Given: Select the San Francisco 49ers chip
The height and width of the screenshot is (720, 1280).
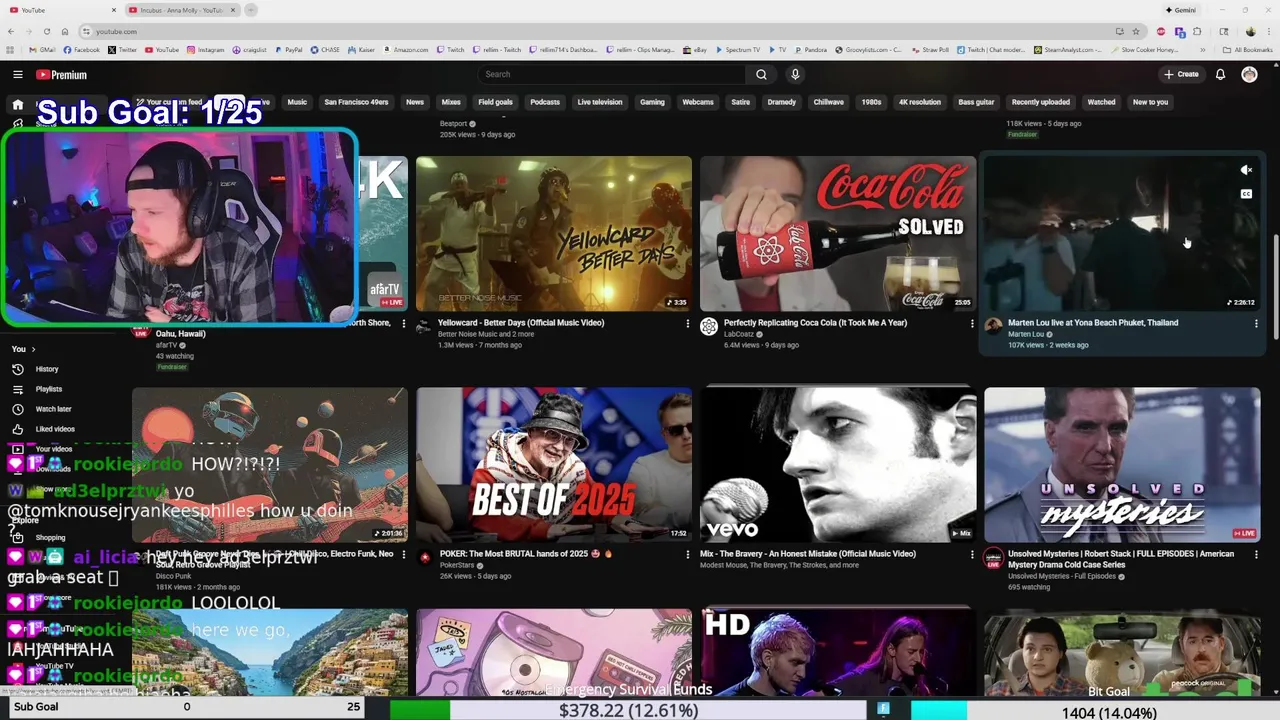Looking at the screenshot, I should (x=356, y=102).
